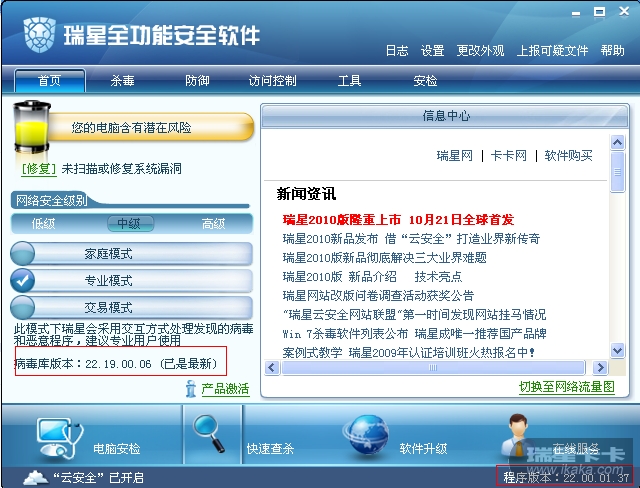Open news 瑞星网站改版问卷调查活动获奖公告

[x=378, y=295]
